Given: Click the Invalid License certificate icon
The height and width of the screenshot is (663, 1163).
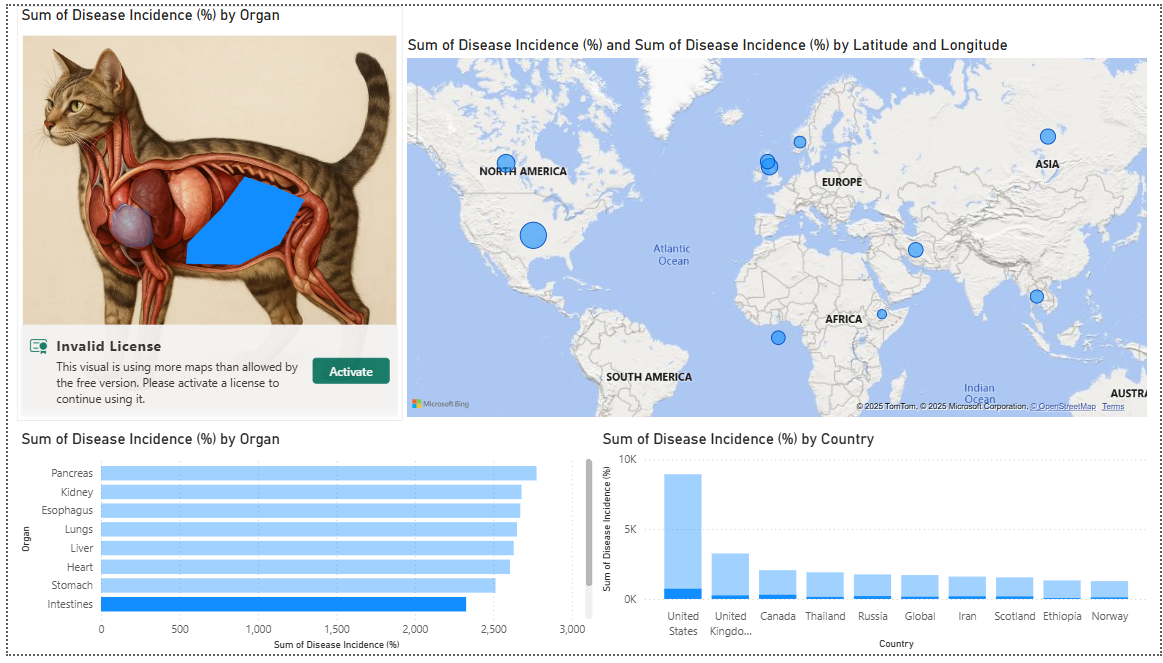Looking at the screenshot, I should point(39,346).
